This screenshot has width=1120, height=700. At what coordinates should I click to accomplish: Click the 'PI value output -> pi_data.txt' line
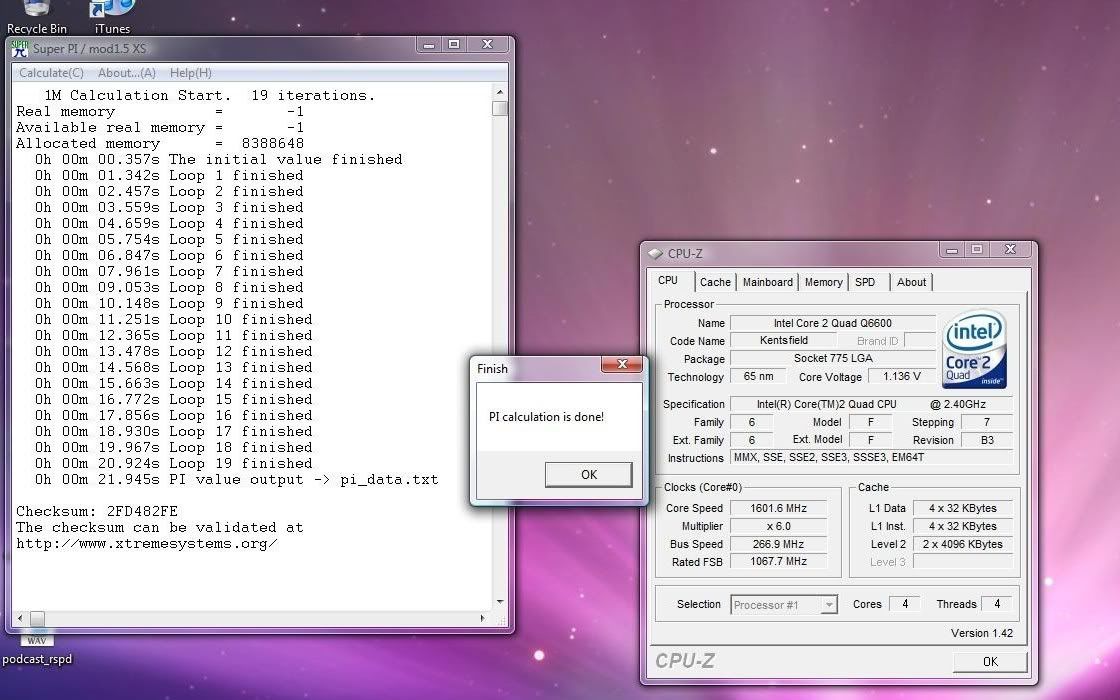tap(236, 479)
